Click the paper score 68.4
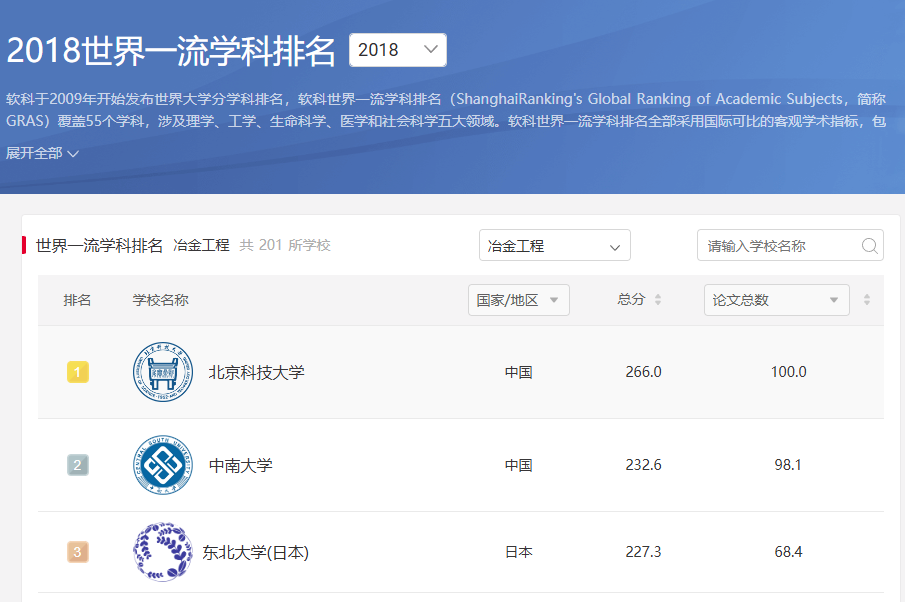 (x=788, y=552)
